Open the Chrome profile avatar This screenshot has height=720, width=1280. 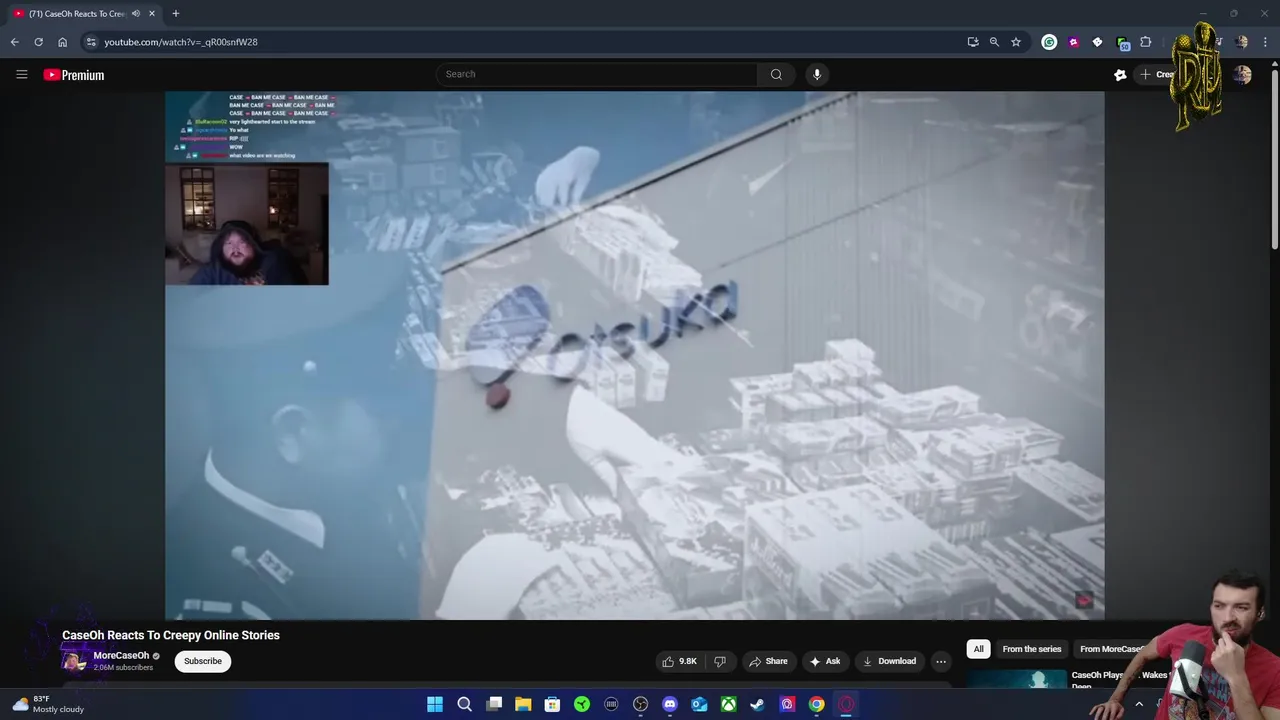1242,42
